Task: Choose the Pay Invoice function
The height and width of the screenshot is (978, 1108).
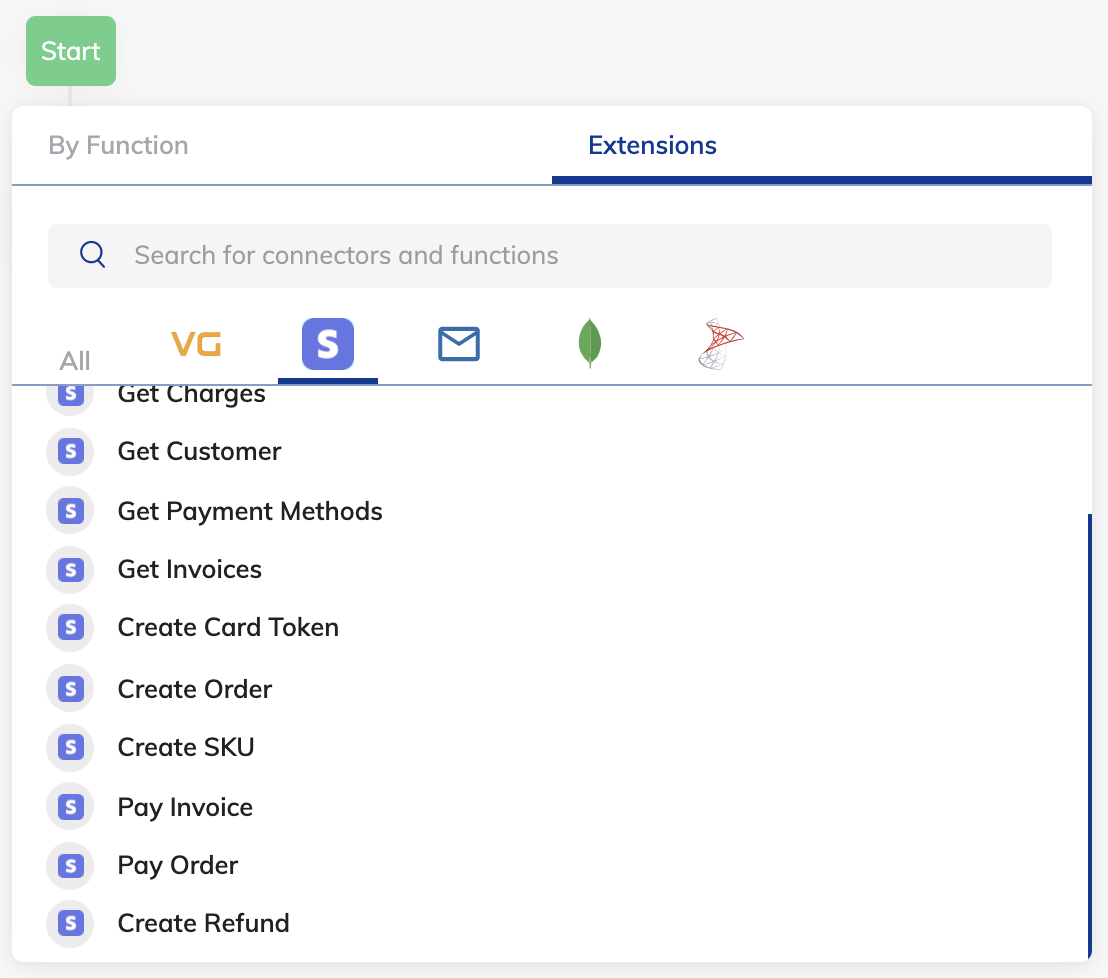Action: [x=185, y=808]
